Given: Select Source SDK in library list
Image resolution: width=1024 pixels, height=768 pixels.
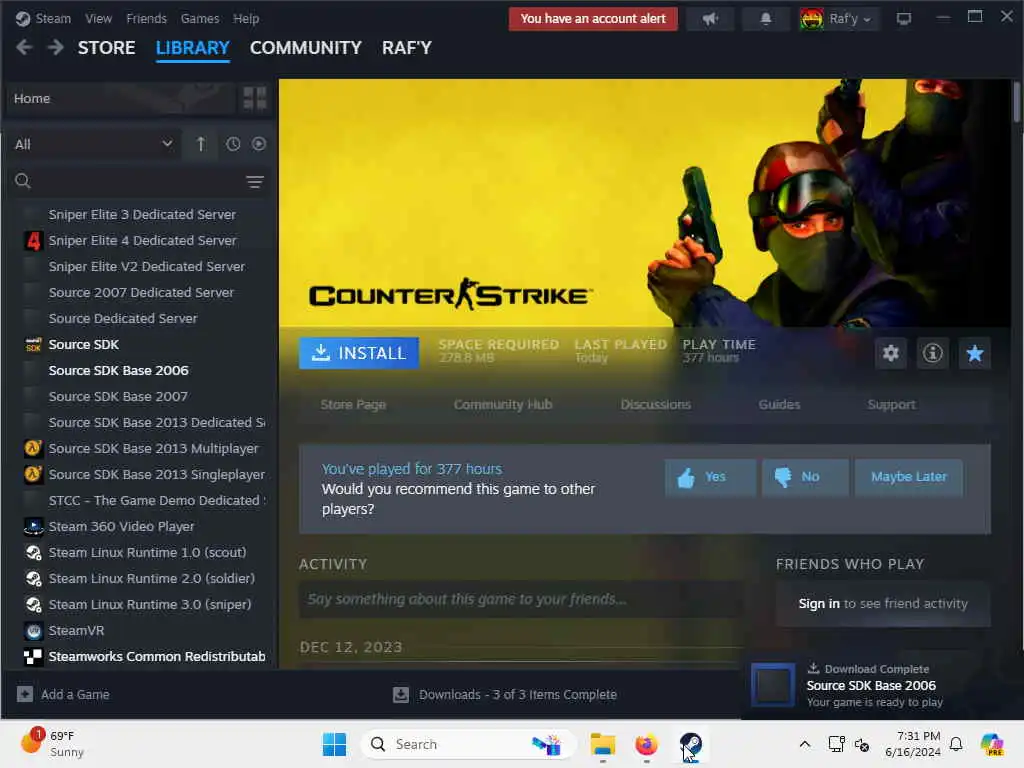Looking at the screenshot, I should coord(84,344).
